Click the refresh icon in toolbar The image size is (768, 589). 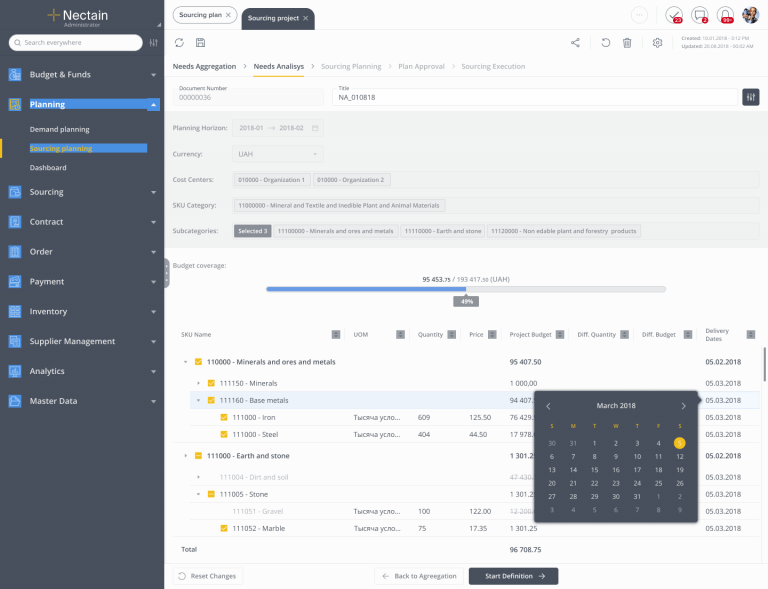coord(179,43)
